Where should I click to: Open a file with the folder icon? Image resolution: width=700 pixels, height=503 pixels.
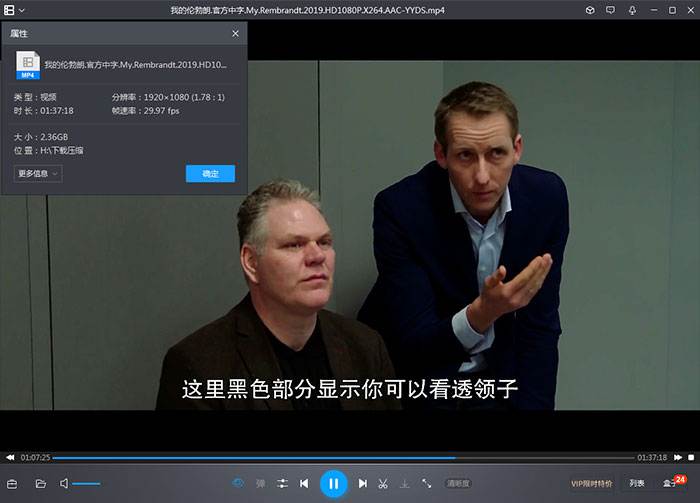click(x=41, y=484)
